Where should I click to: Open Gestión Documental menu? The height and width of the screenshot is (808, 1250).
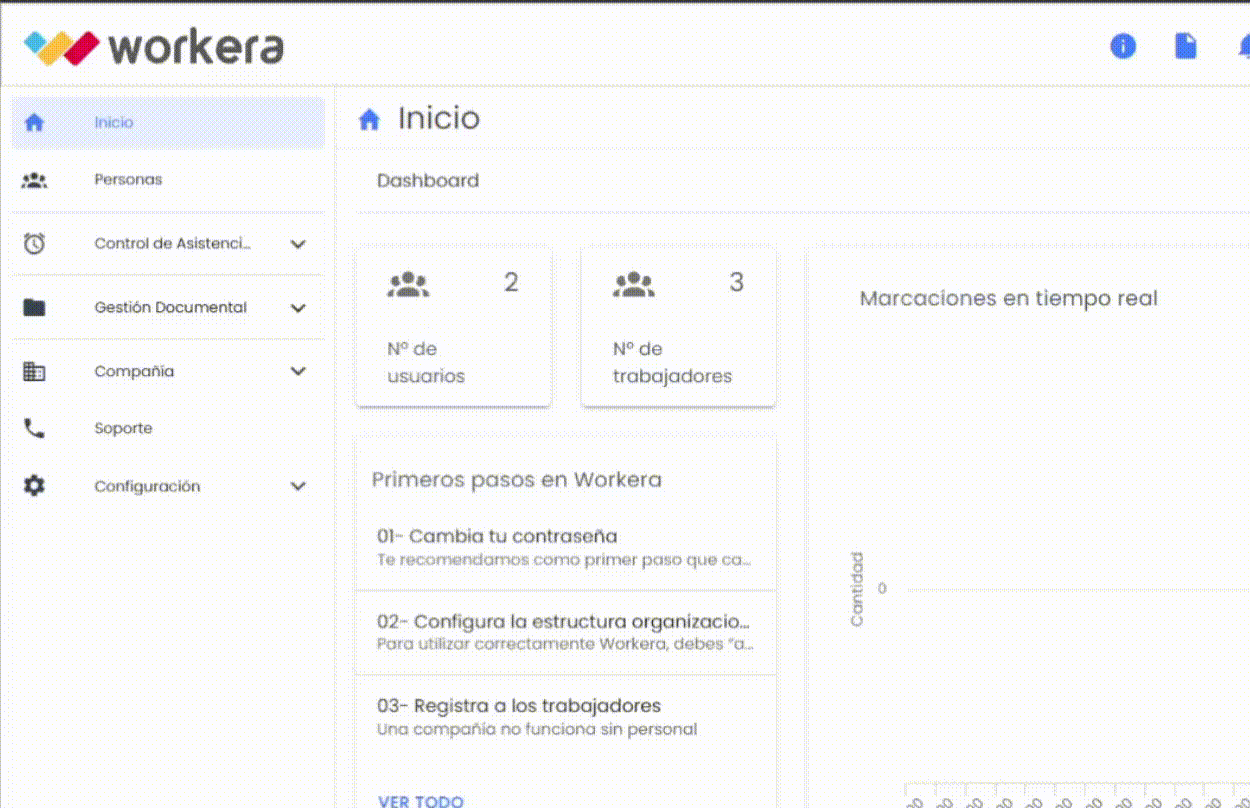tap(168, 307)
